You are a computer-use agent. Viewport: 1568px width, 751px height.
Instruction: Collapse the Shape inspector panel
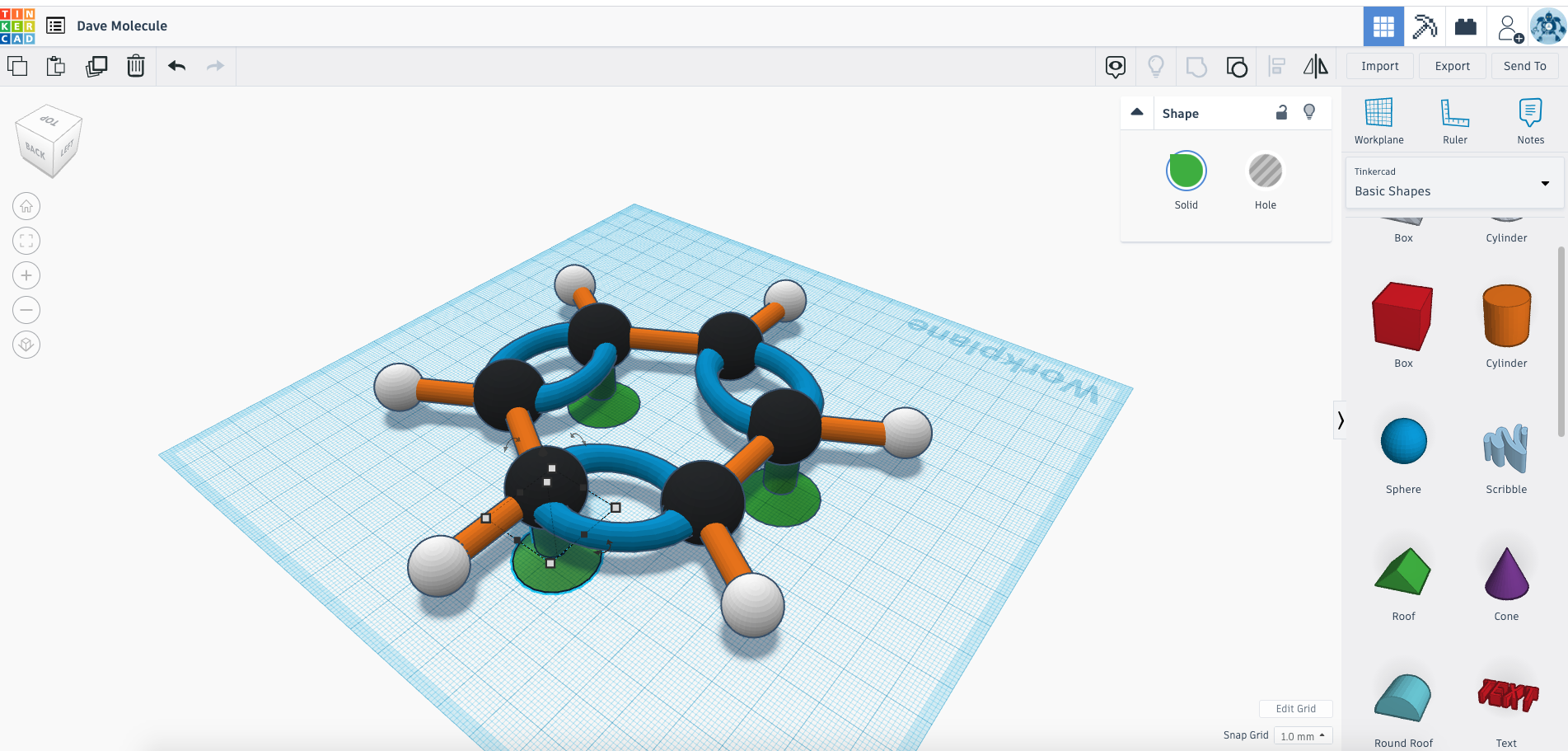[1137, 113]
